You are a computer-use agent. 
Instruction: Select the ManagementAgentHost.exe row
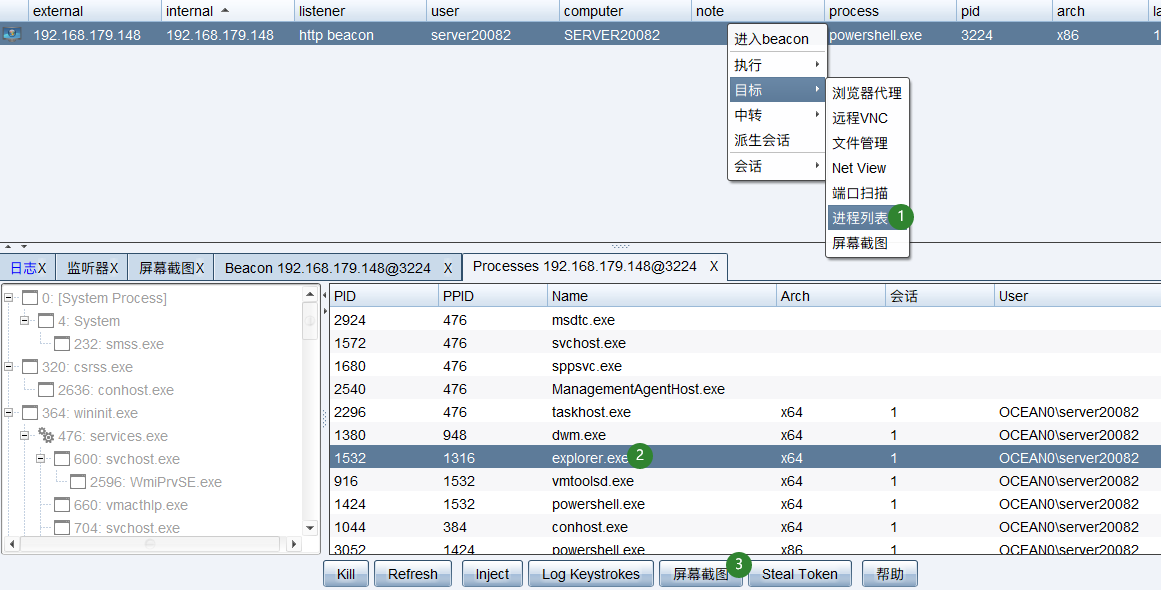745,389
